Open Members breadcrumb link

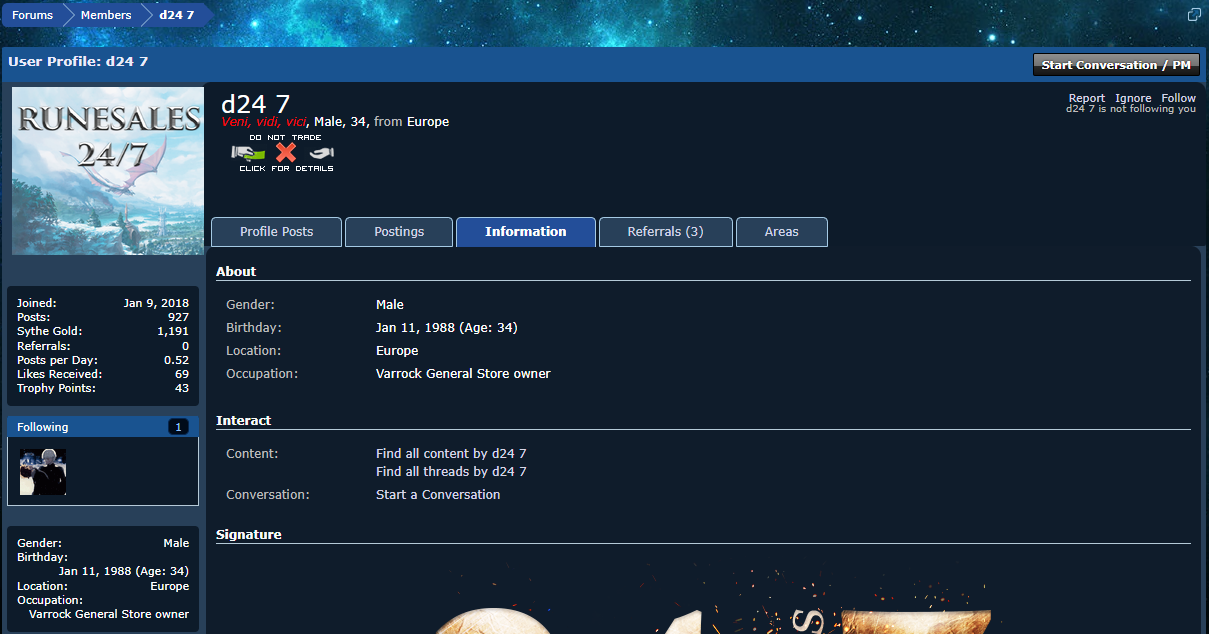(106, 15)
